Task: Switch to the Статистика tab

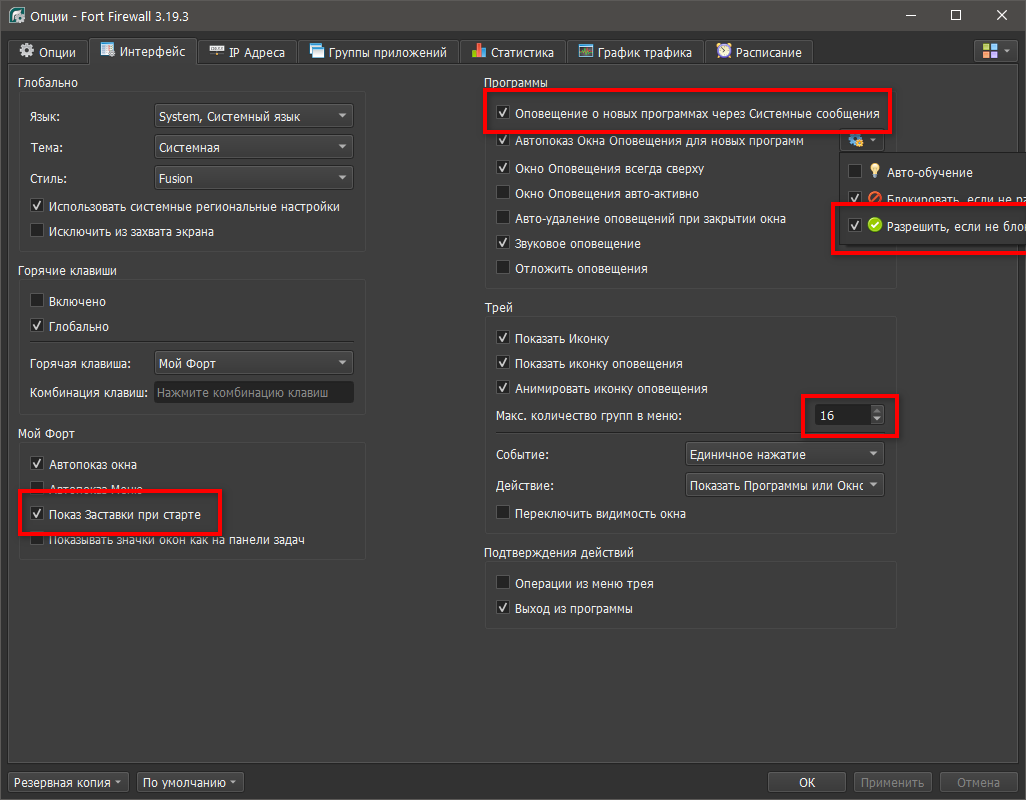Action: [512, 52]
